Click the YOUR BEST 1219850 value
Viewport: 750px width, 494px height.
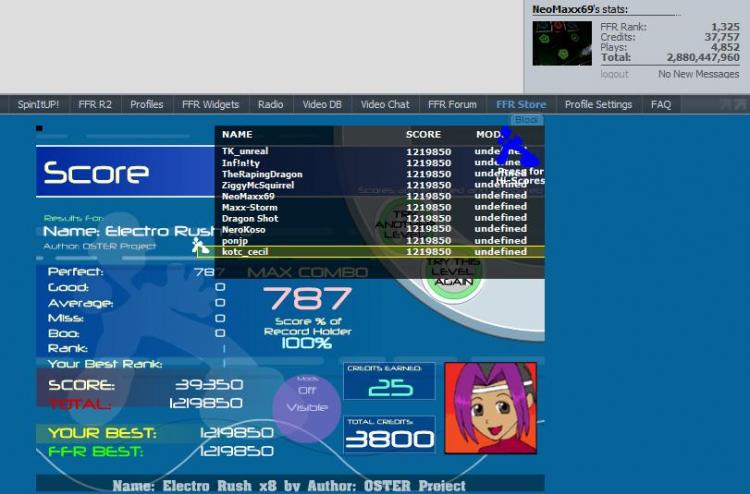coord(236,433)
